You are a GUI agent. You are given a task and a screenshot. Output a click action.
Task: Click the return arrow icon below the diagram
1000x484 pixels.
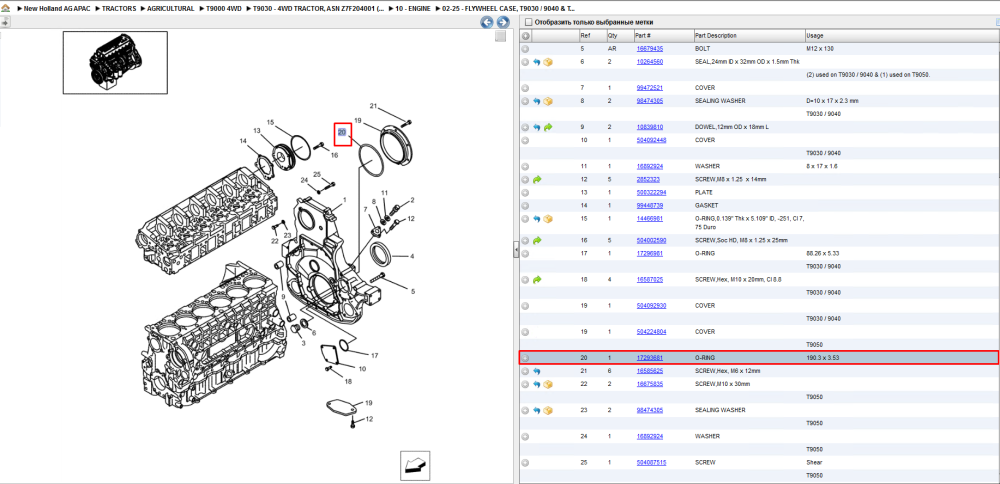point(415,466)
